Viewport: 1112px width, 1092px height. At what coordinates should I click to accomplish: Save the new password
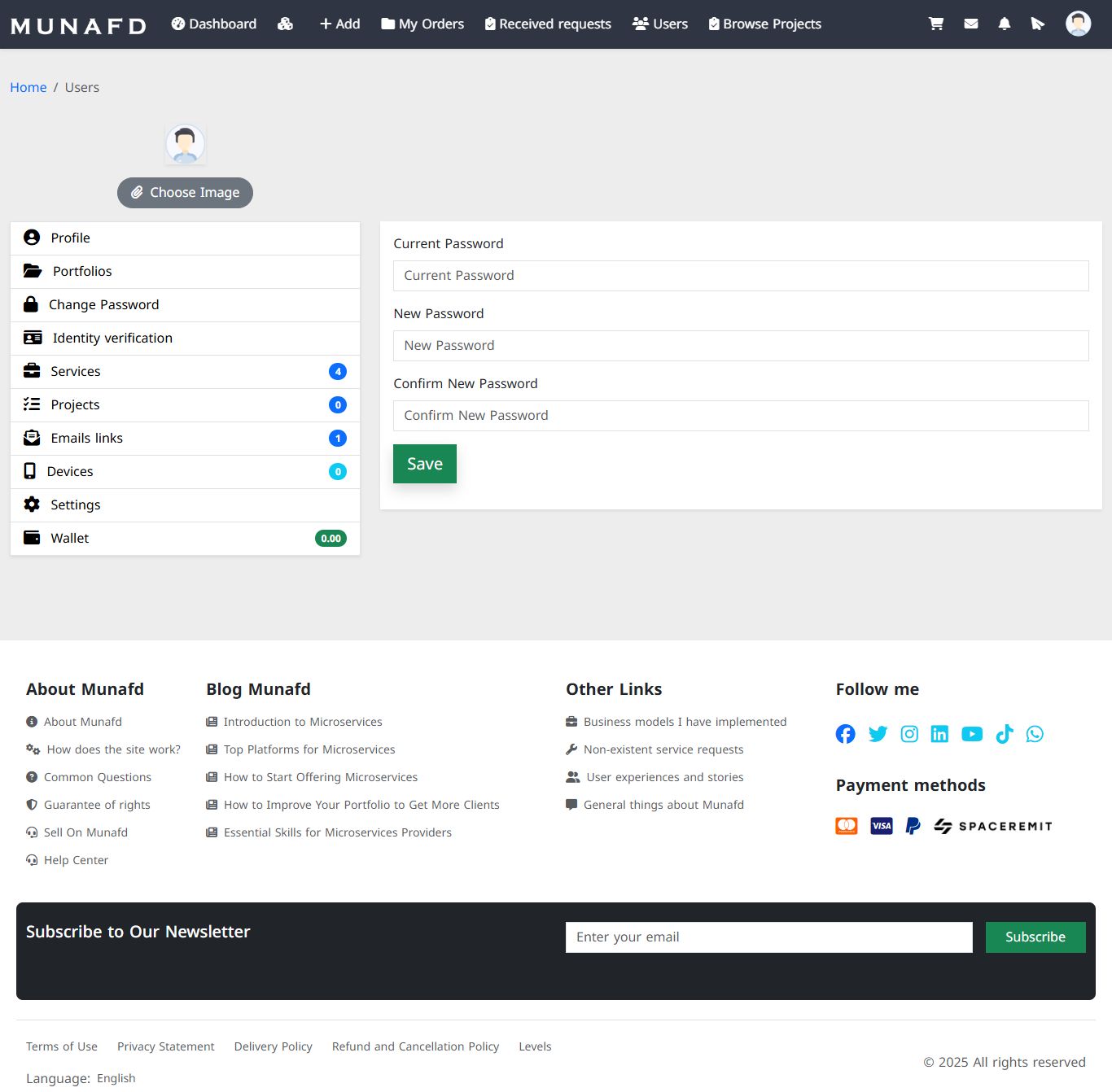tap(425, 464)
